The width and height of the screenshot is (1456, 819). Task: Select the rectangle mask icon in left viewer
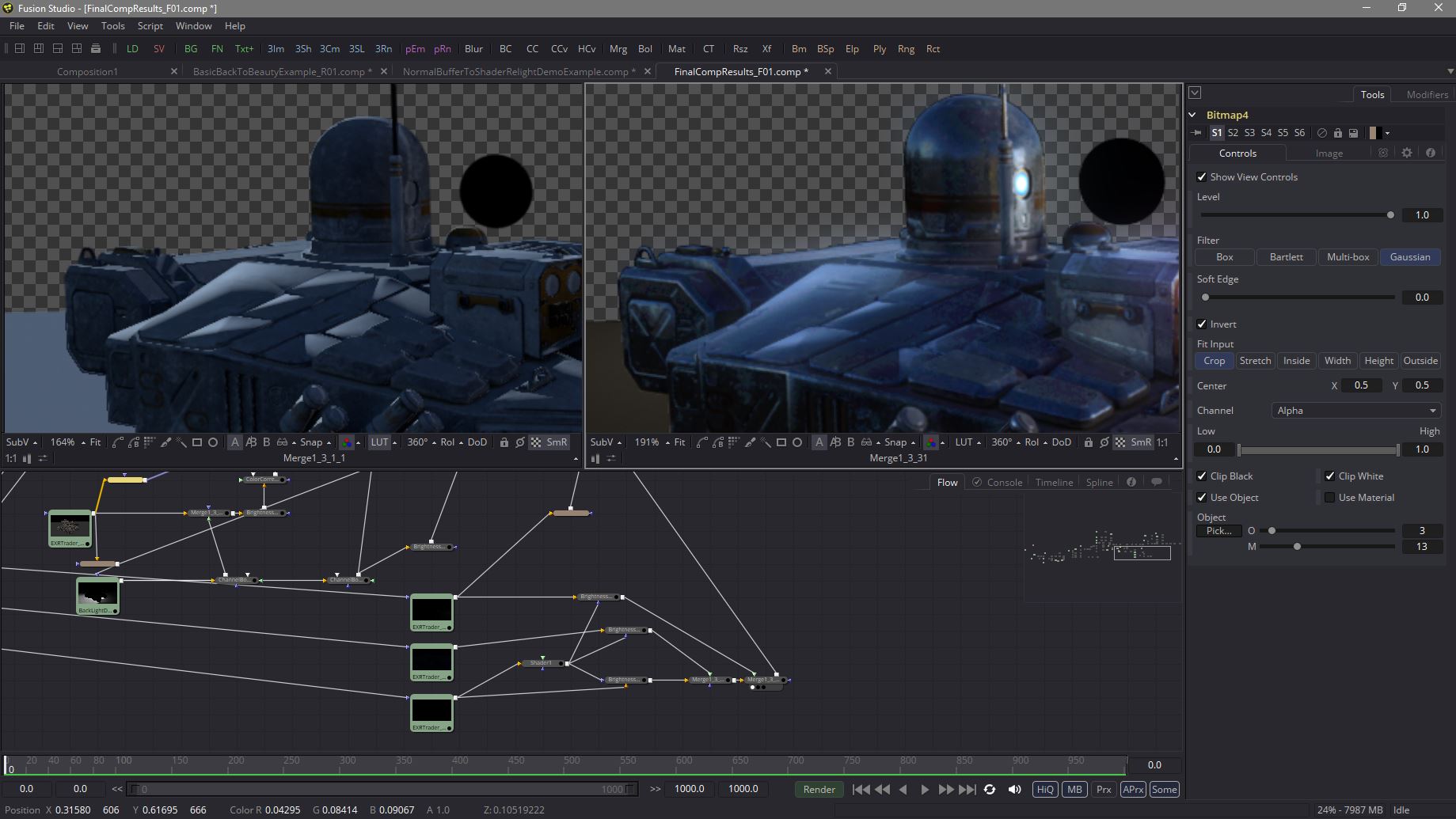[x=197, y=442]
